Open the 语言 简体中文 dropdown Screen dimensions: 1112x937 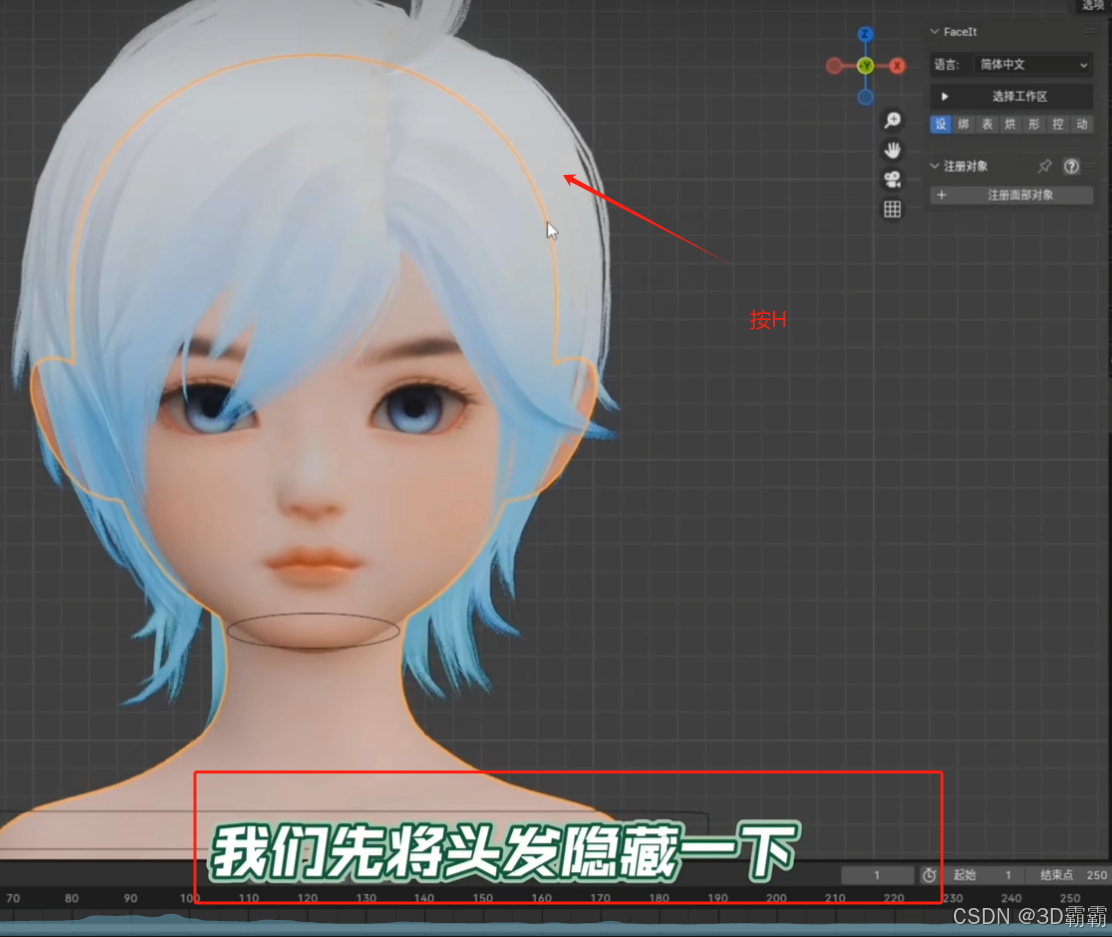pyautogui.click(x=1032, y=65)
